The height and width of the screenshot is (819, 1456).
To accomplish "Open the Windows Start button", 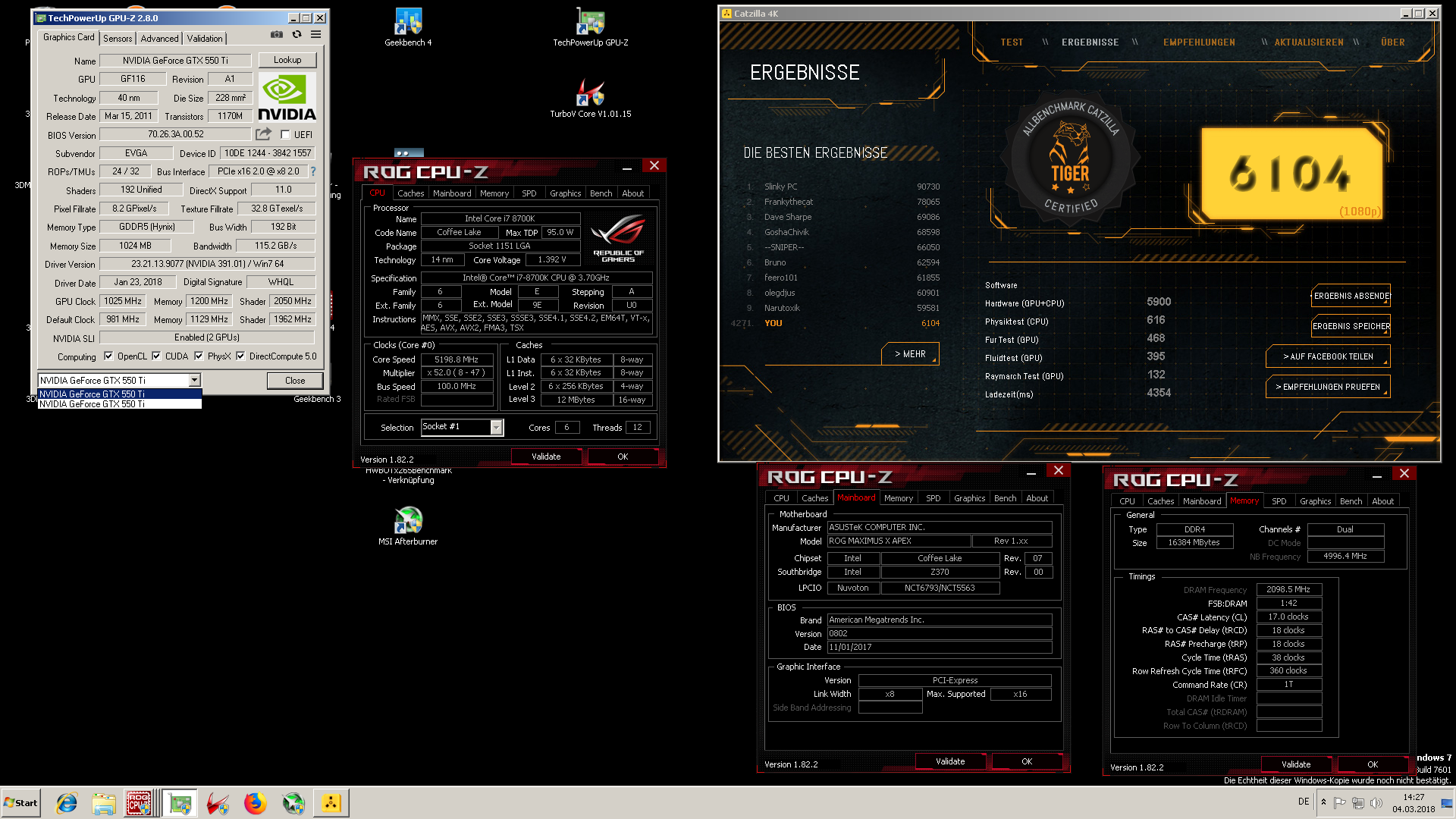I will (20, 803).
